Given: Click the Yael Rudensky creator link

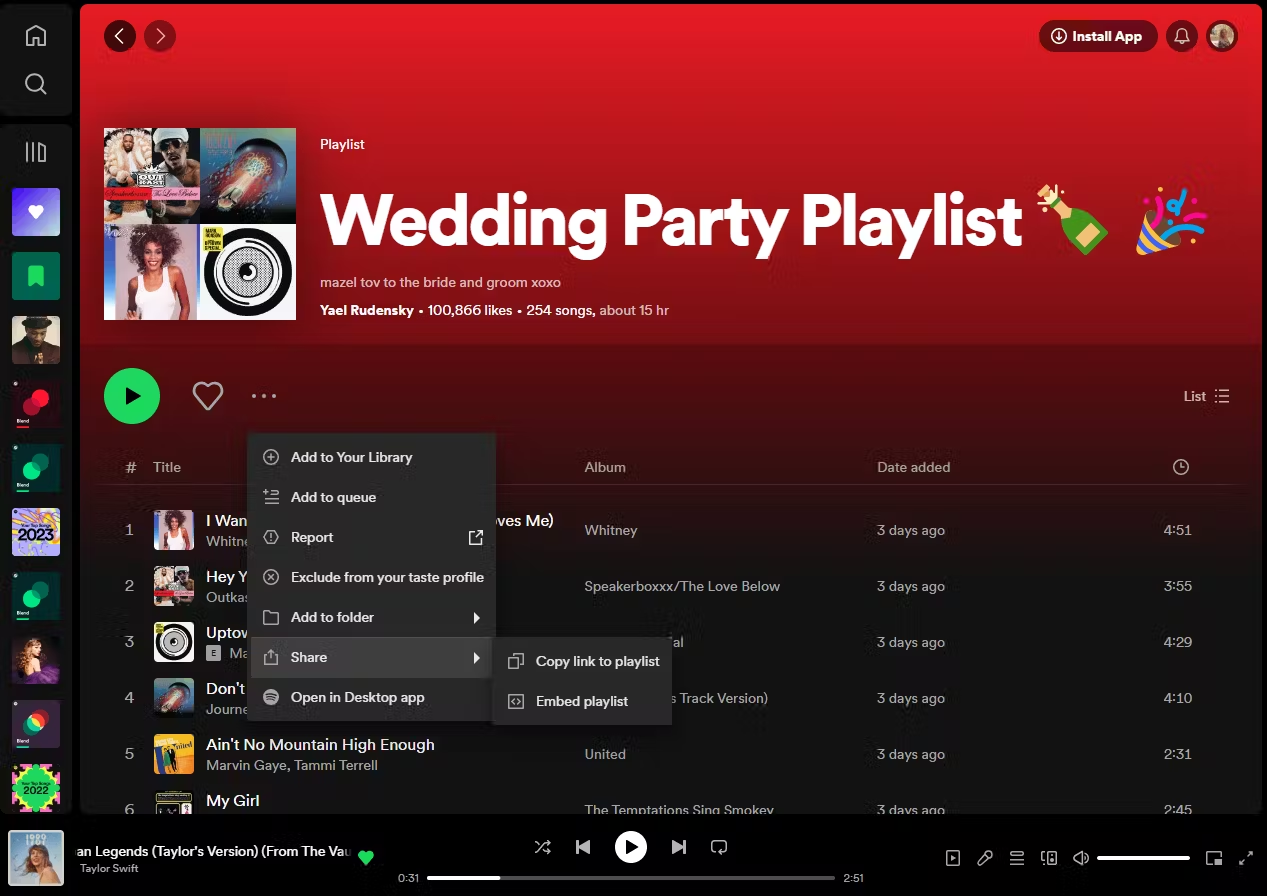Looking at the screenshot, I should [x=367, y=310].
